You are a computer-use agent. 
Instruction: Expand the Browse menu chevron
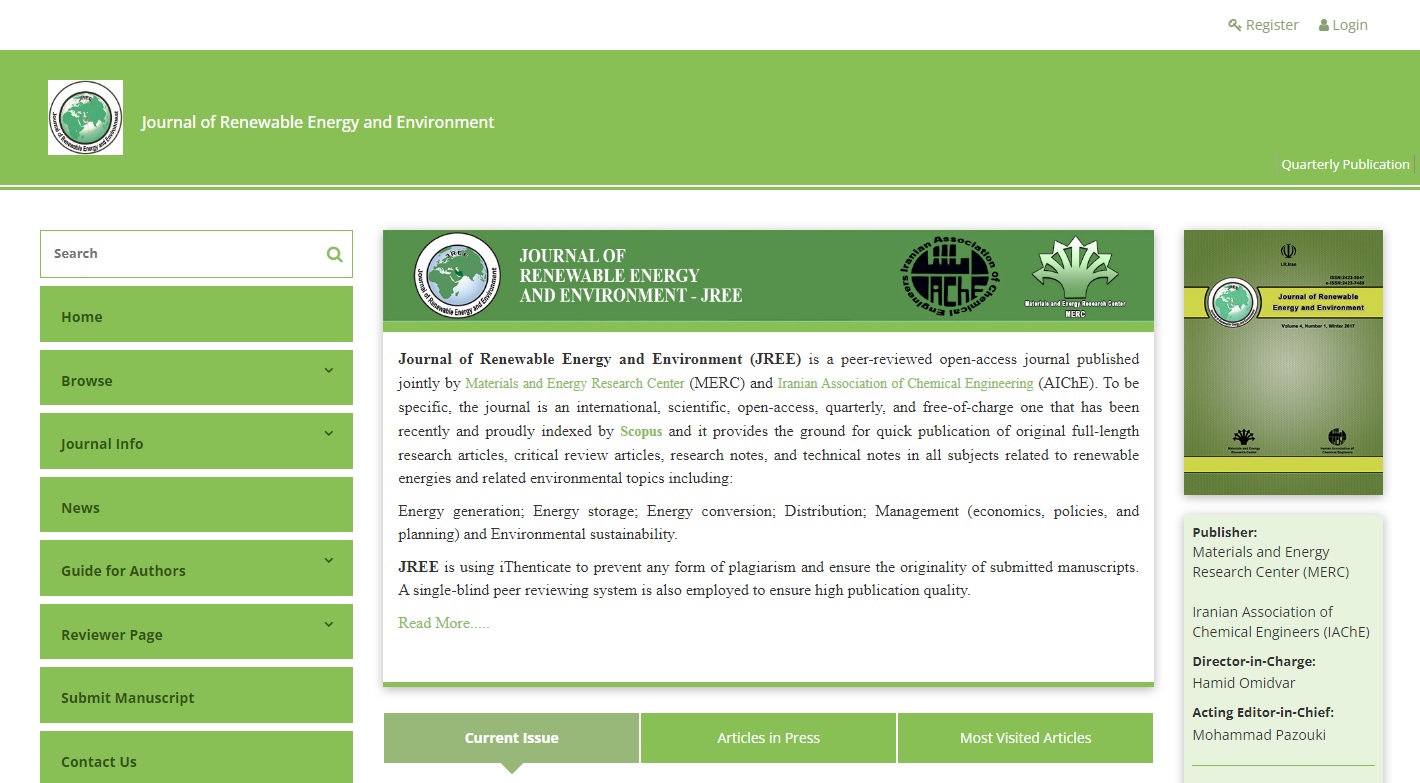pos(328,371)
